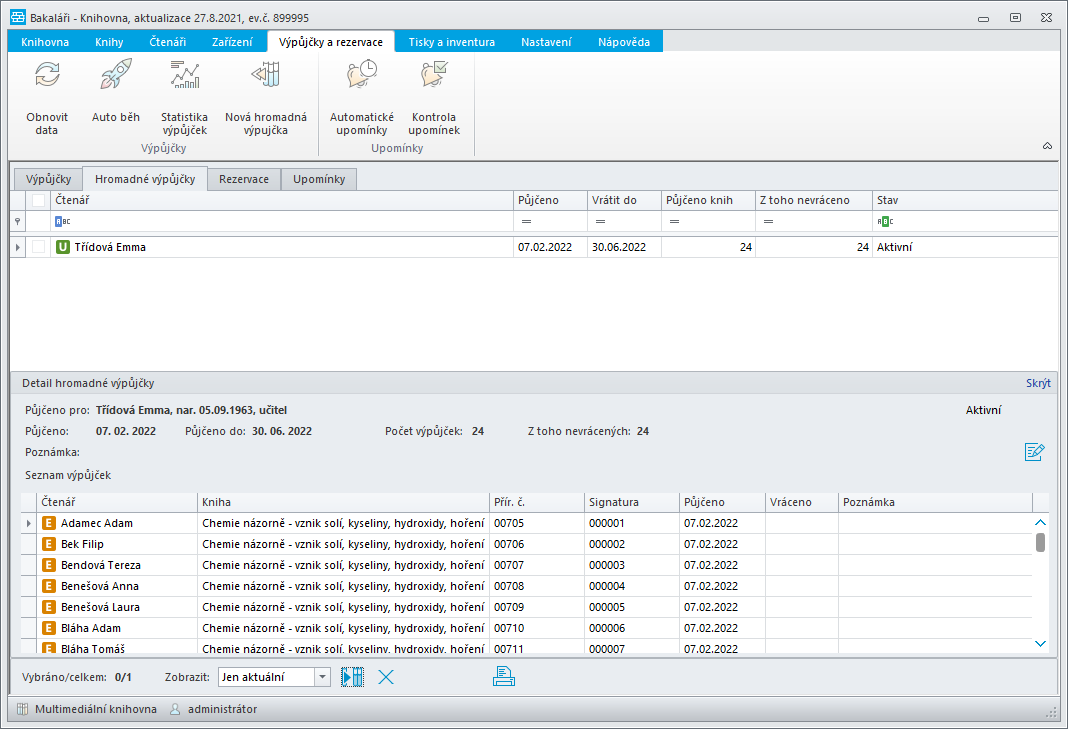Open Automatické upomínky bell icon

pos(362,74)
